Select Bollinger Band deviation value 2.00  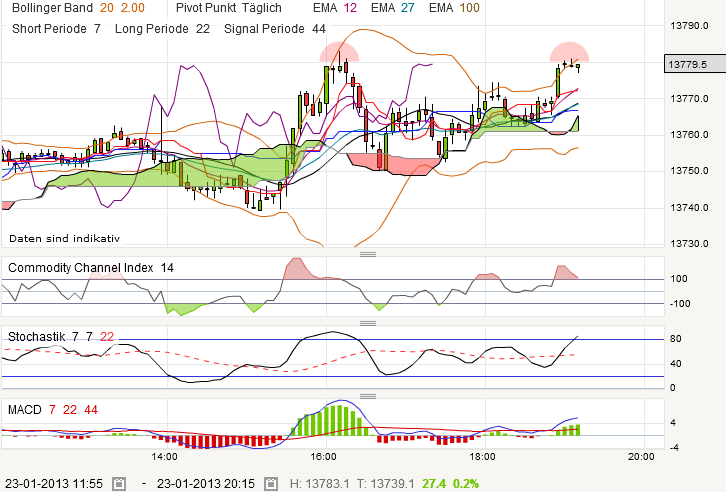point(133,8)
